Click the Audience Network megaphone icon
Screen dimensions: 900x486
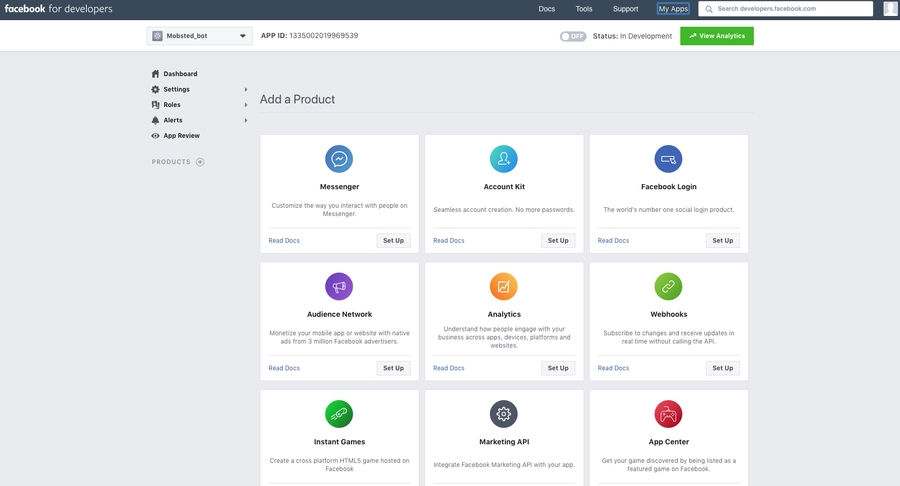339,286
